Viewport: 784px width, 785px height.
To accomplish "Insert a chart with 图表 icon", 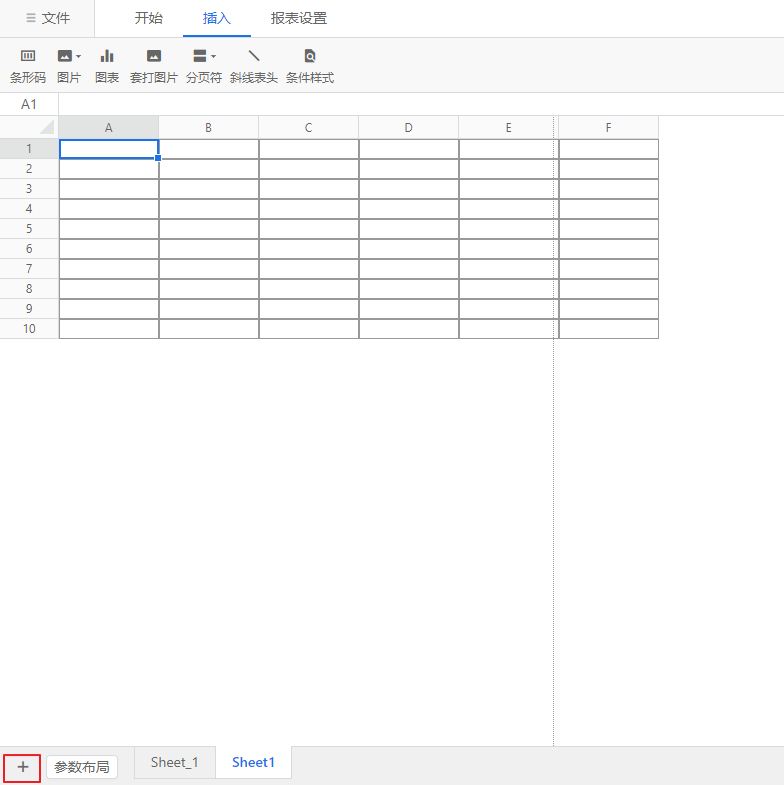I will [107, 57].
